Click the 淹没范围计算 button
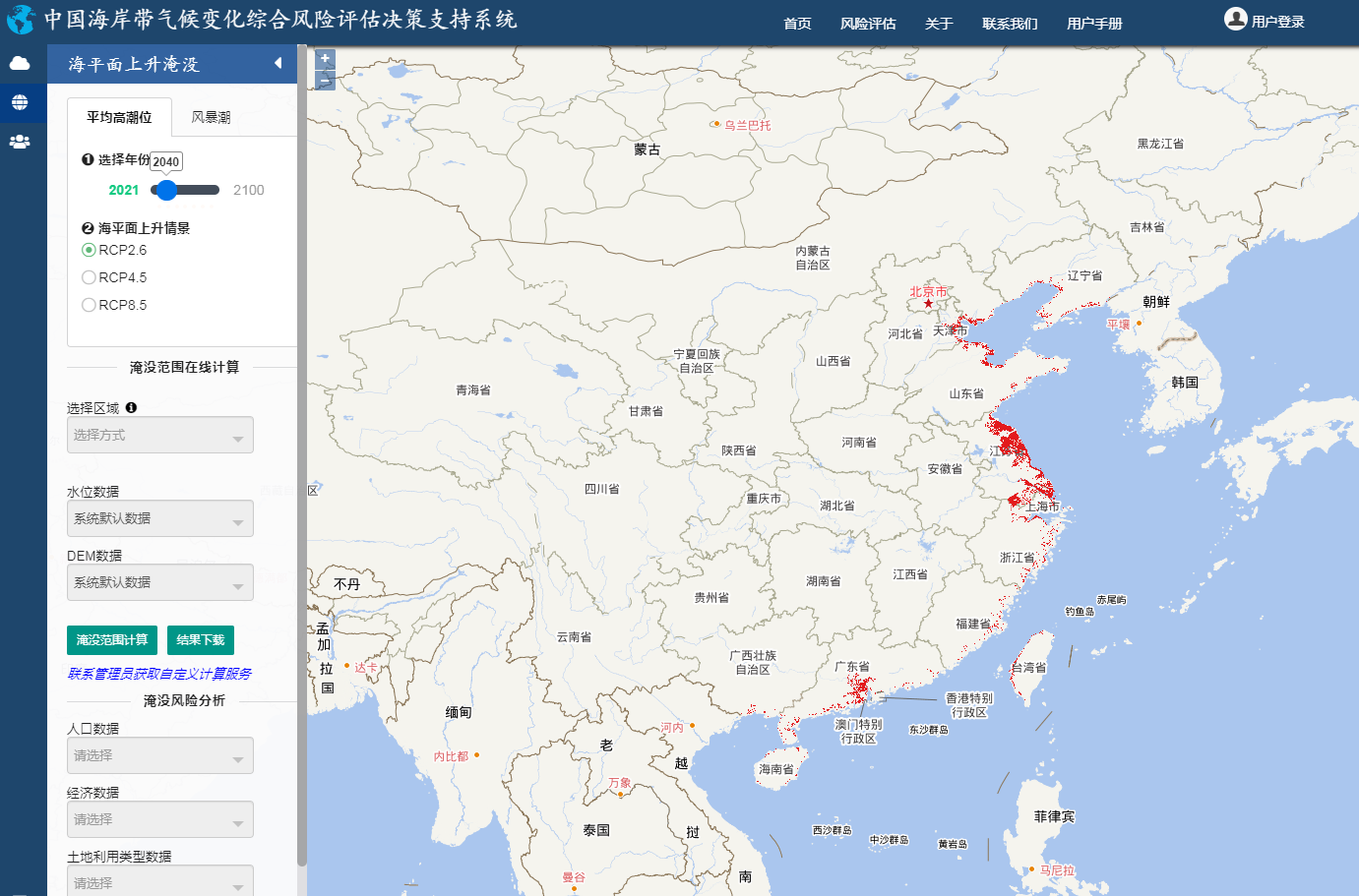The height and width of the screenshot is (896, 1359). [112, 640]
